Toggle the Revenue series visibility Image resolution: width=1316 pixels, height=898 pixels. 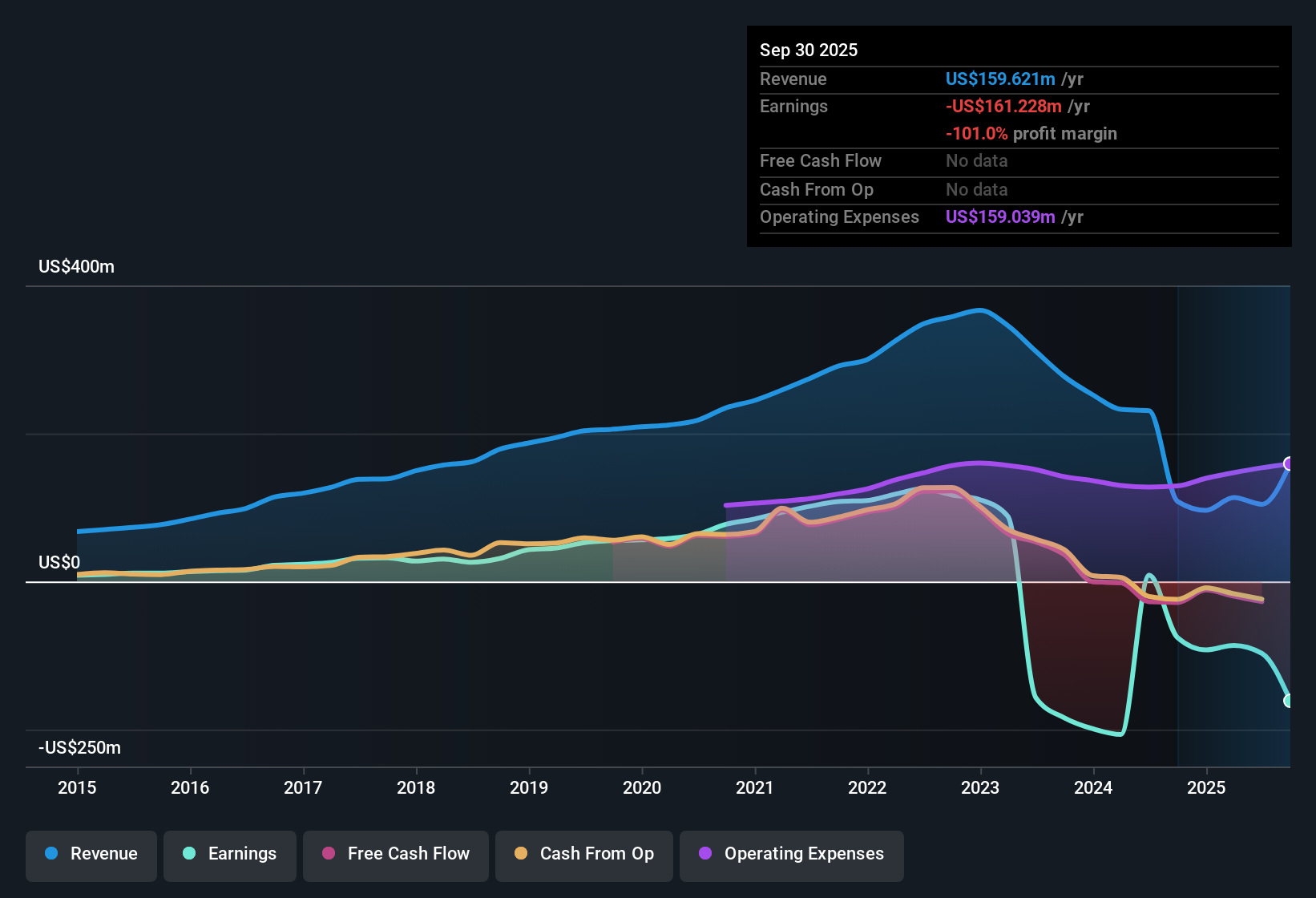(91, 854)
